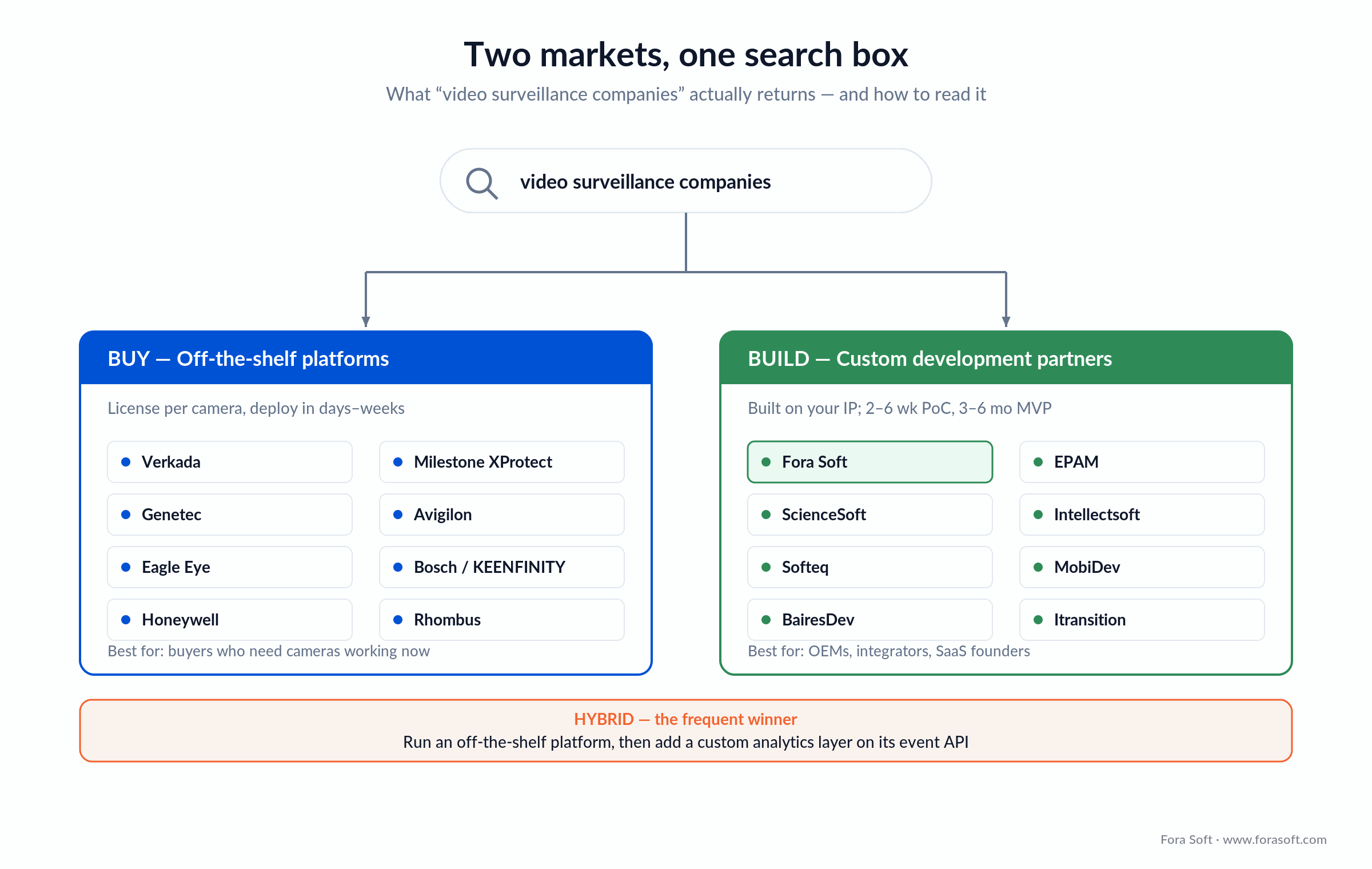Select the Genetec card
The image size is (1372, 869).
[230, 515]
